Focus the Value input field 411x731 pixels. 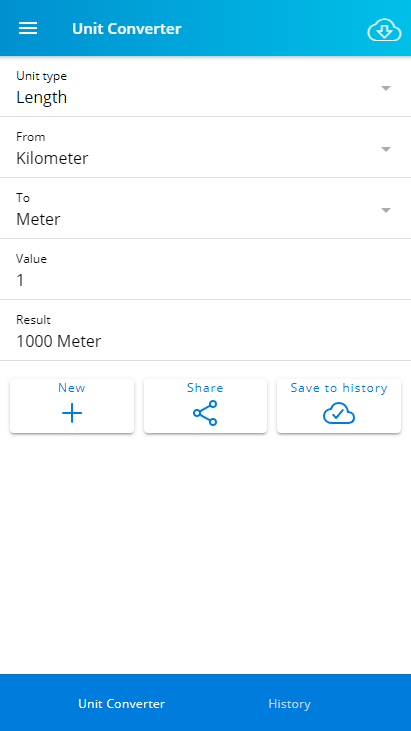click(206, 269)
